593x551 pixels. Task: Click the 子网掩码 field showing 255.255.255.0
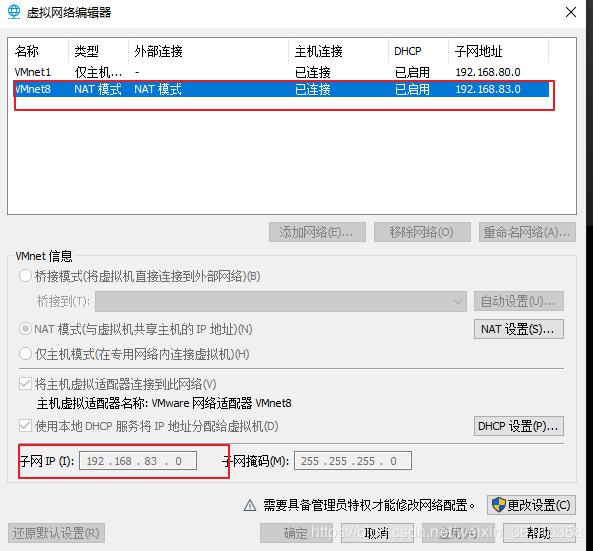click(353, 461)
